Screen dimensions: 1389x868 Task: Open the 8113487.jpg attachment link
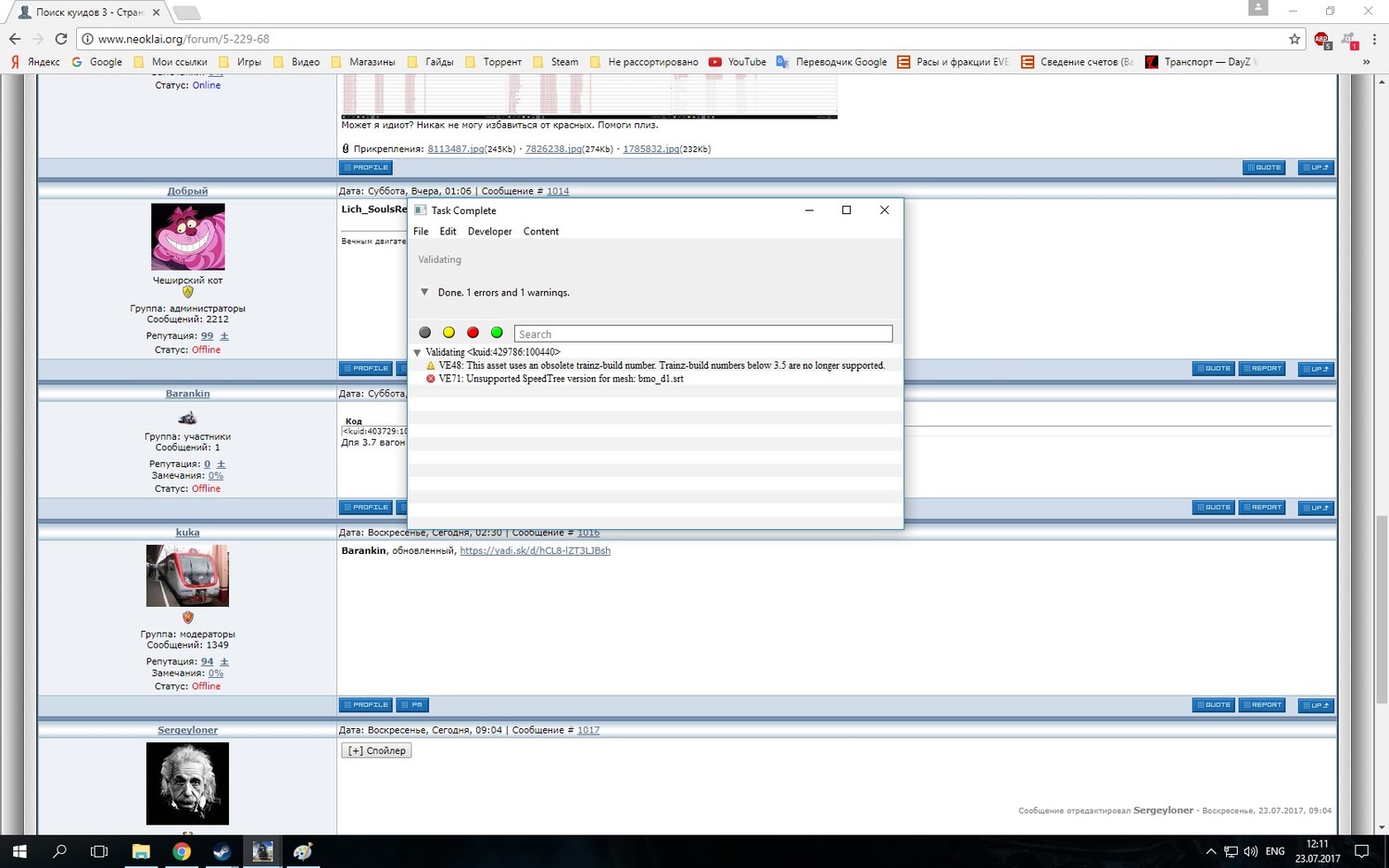[455, 149]
